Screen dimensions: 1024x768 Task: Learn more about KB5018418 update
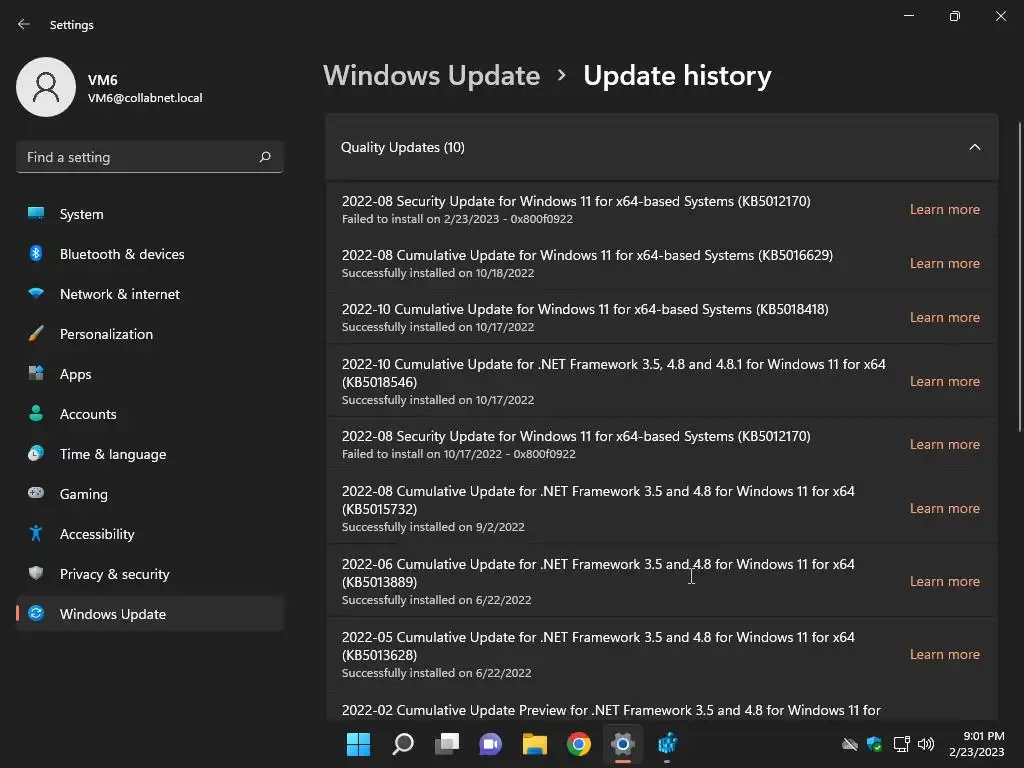click(x=944, y=317)
